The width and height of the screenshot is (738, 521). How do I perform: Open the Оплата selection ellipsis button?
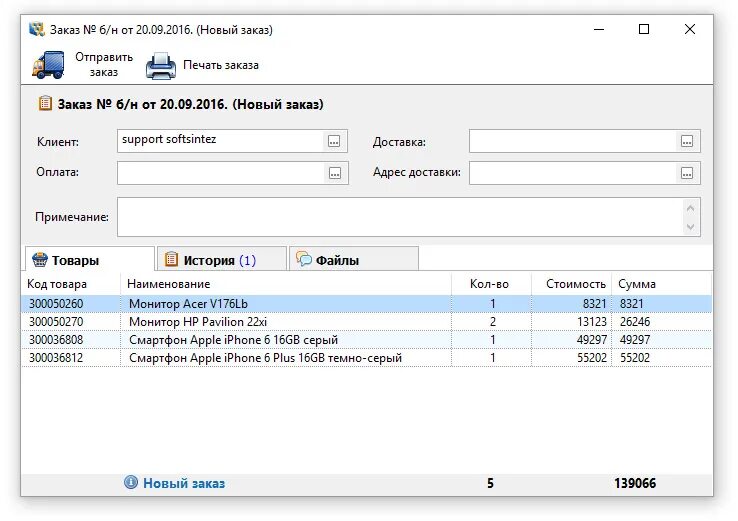click(x=335, y=173)
